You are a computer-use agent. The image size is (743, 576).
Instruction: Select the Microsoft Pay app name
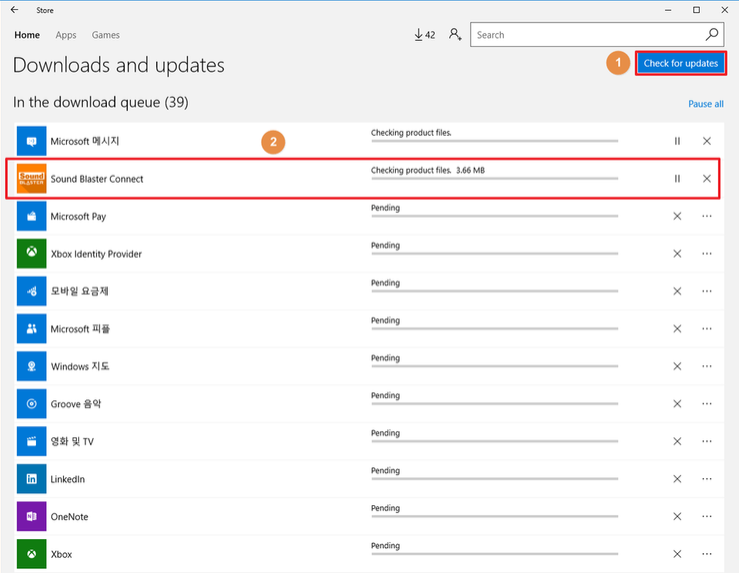coord(78,216)
